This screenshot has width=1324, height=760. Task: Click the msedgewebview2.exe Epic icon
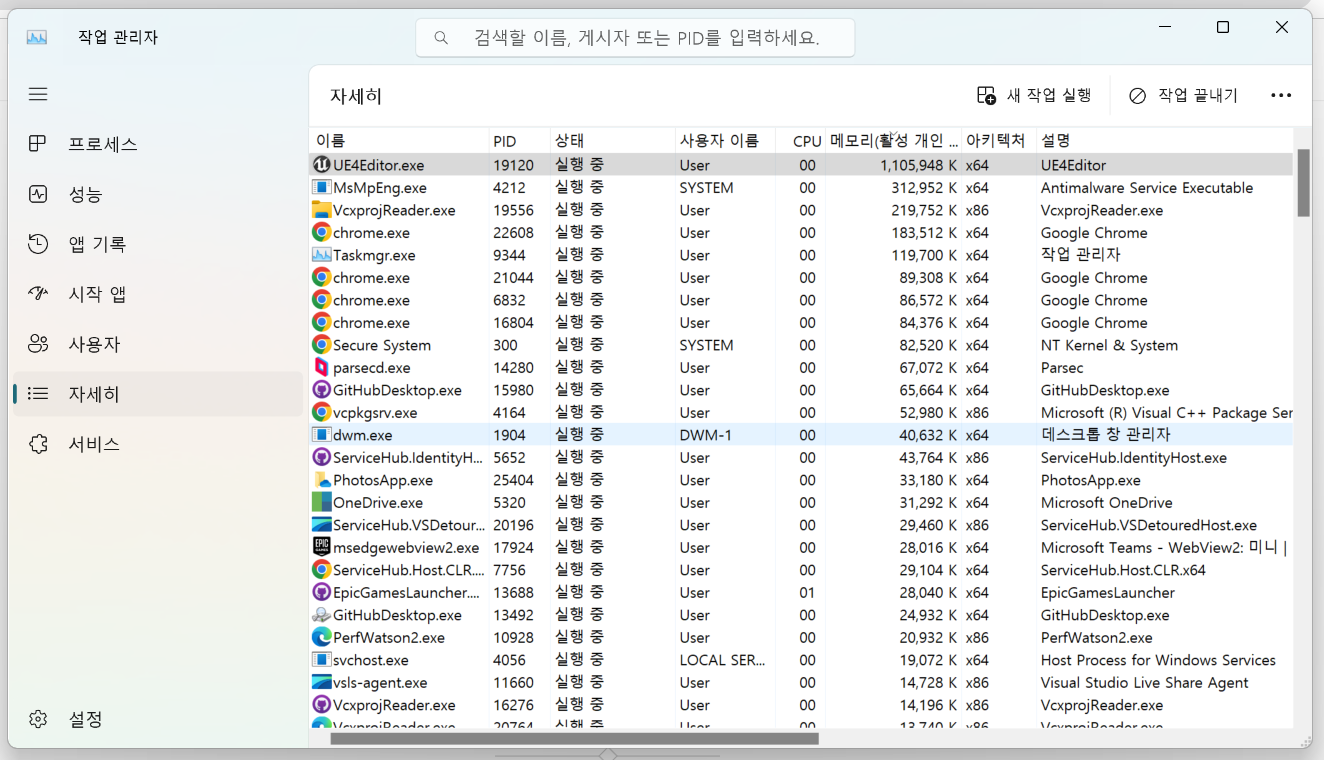coord(321,547)
